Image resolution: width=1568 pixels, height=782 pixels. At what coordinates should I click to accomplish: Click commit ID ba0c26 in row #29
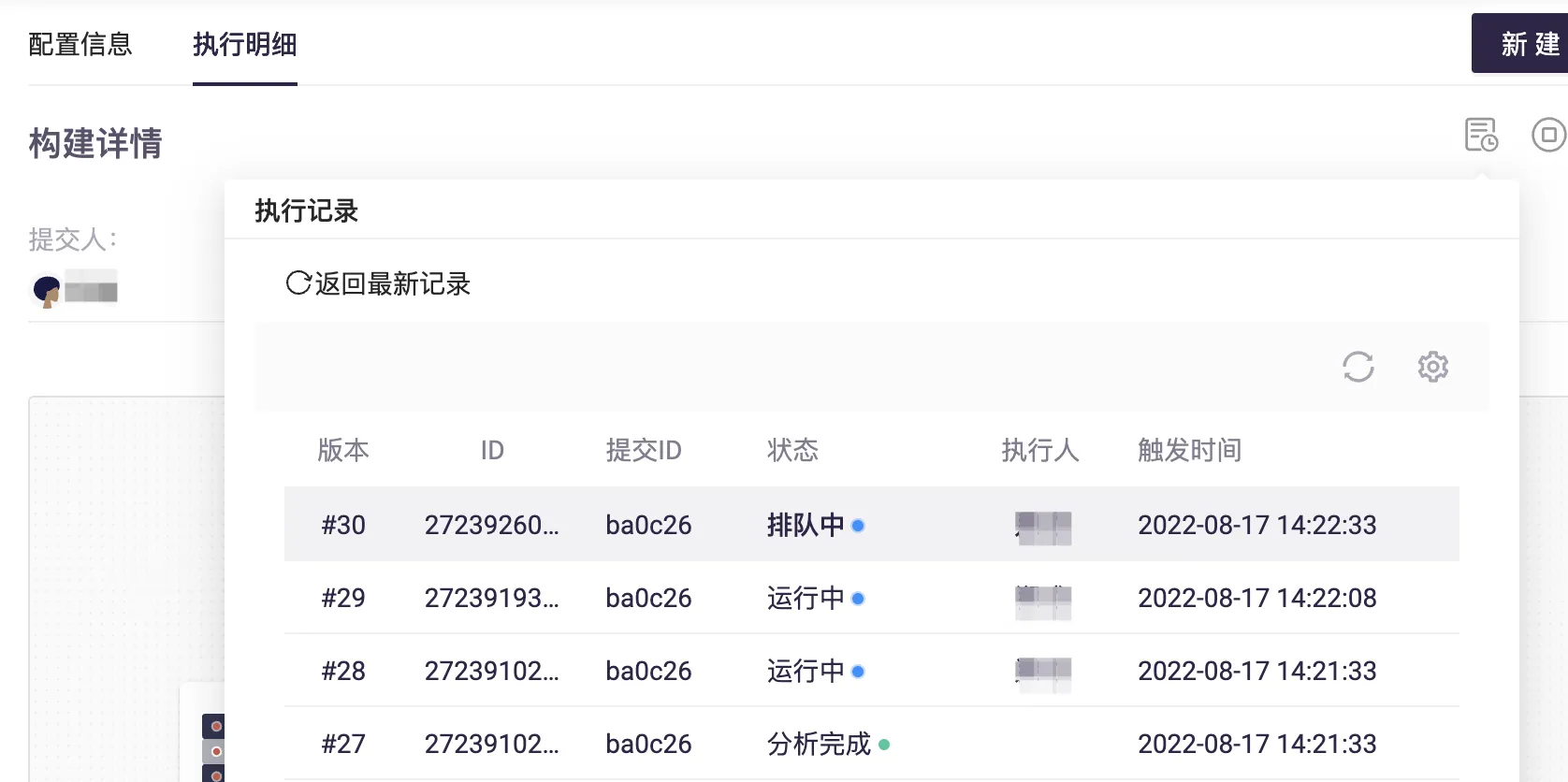[648, 598]
